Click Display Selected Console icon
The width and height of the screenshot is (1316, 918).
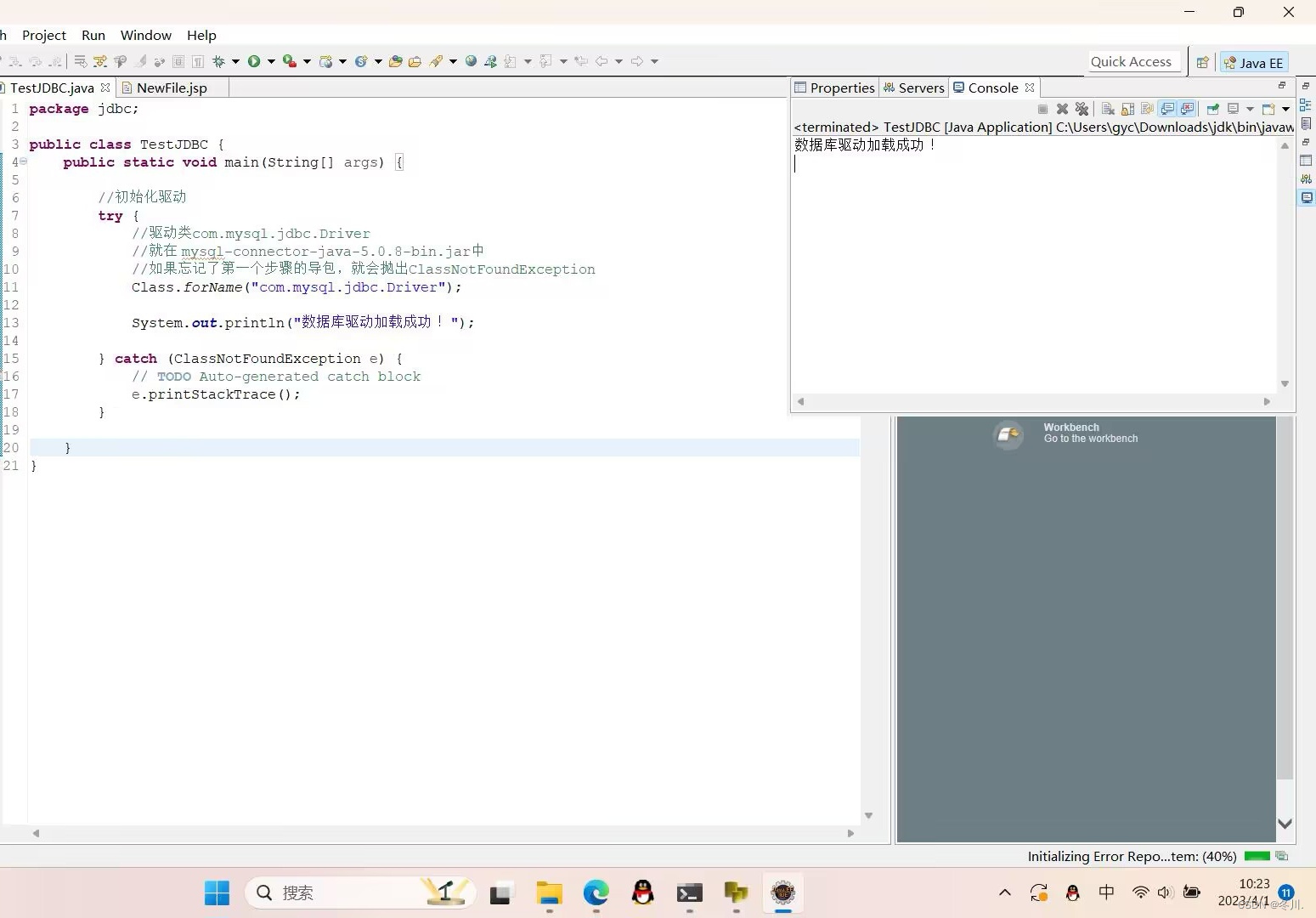[1233, 109]
